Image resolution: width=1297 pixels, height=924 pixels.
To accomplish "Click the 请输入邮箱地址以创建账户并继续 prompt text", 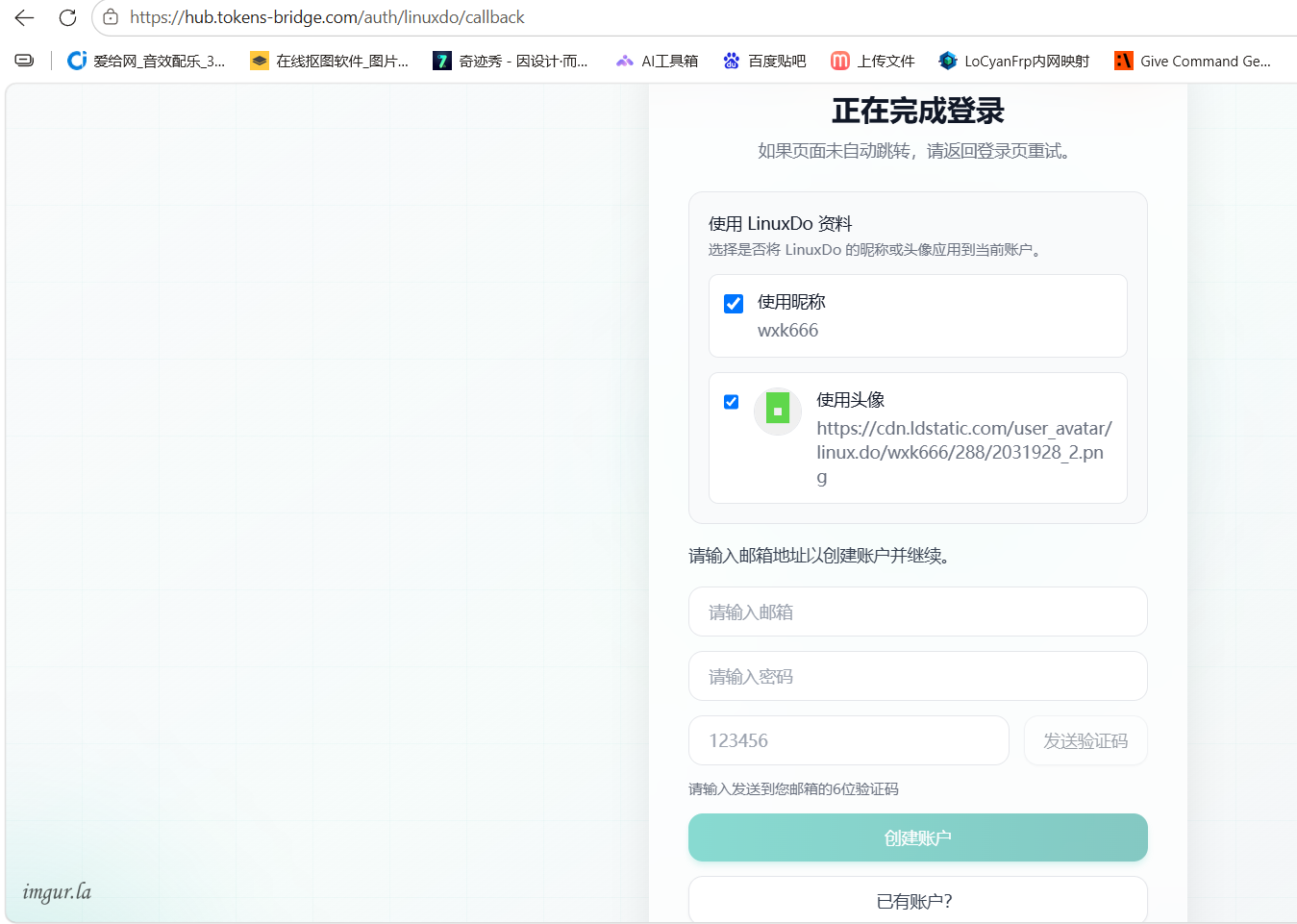I will tap(820, 556).
